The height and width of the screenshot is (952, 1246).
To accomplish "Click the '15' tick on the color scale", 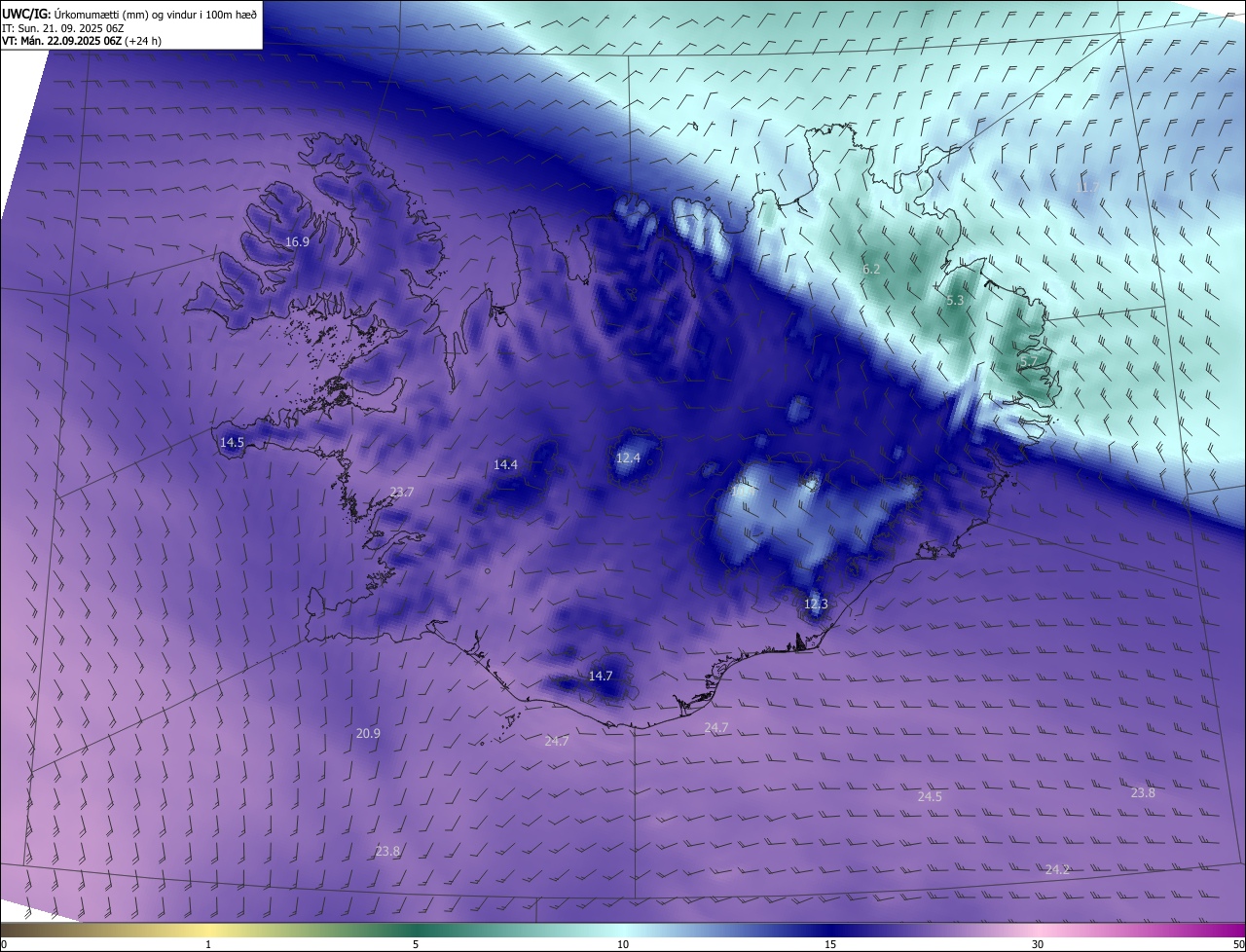I will tap(830, 944).
